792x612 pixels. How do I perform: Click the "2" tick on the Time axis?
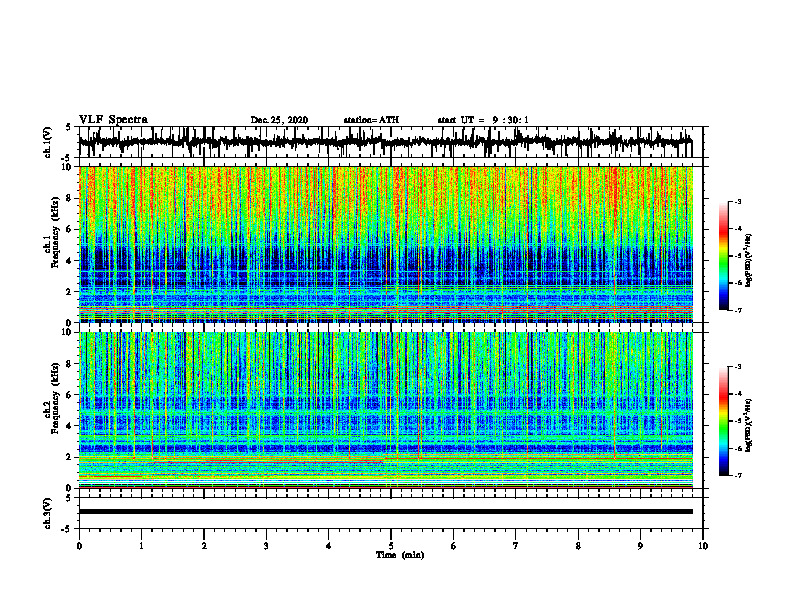click(x=204, y=546)
